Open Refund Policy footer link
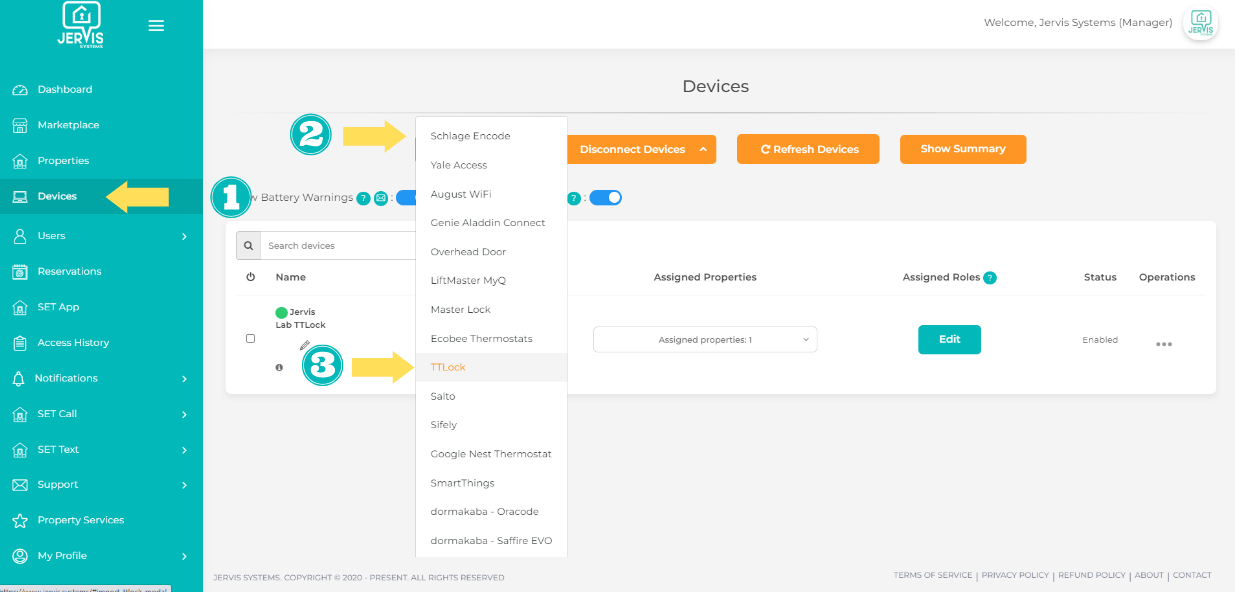The height and width of the screenshot is (592, 1235). [1092, 576]
